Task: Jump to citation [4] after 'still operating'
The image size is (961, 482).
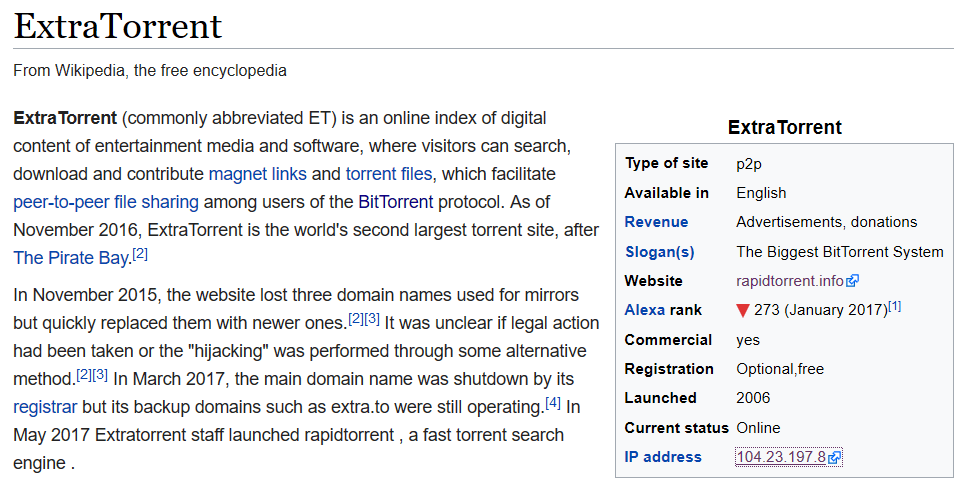Action: 553,403
